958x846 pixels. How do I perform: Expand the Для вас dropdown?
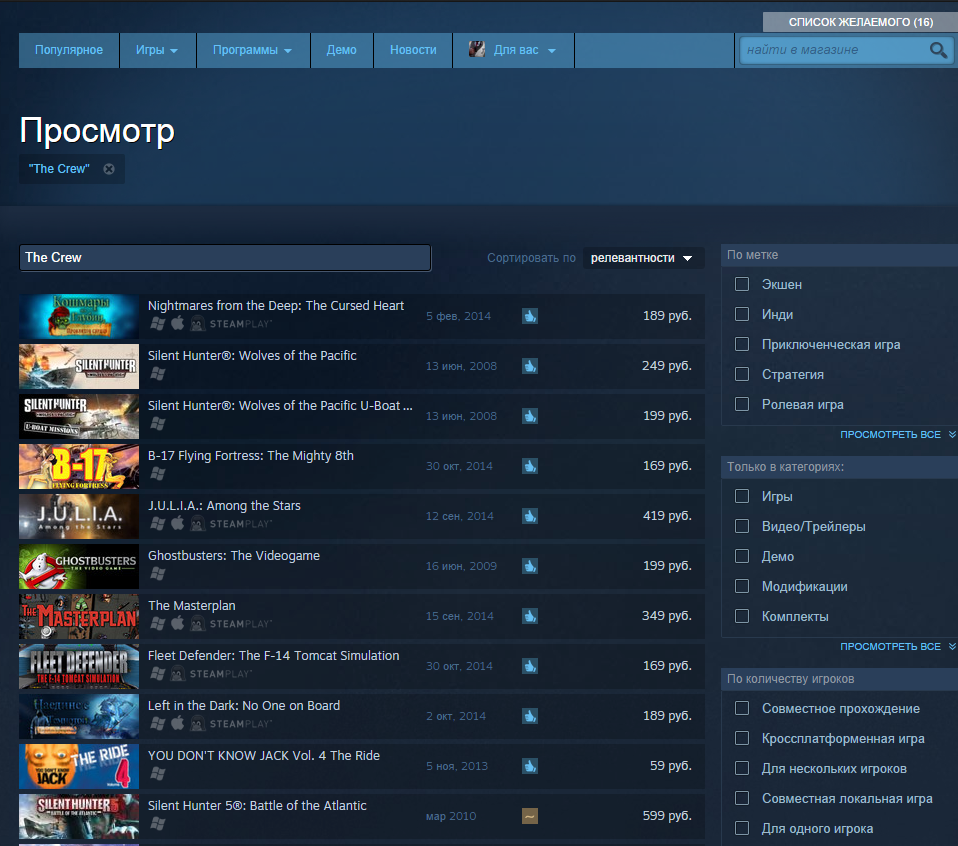click(x=513, y=50)
